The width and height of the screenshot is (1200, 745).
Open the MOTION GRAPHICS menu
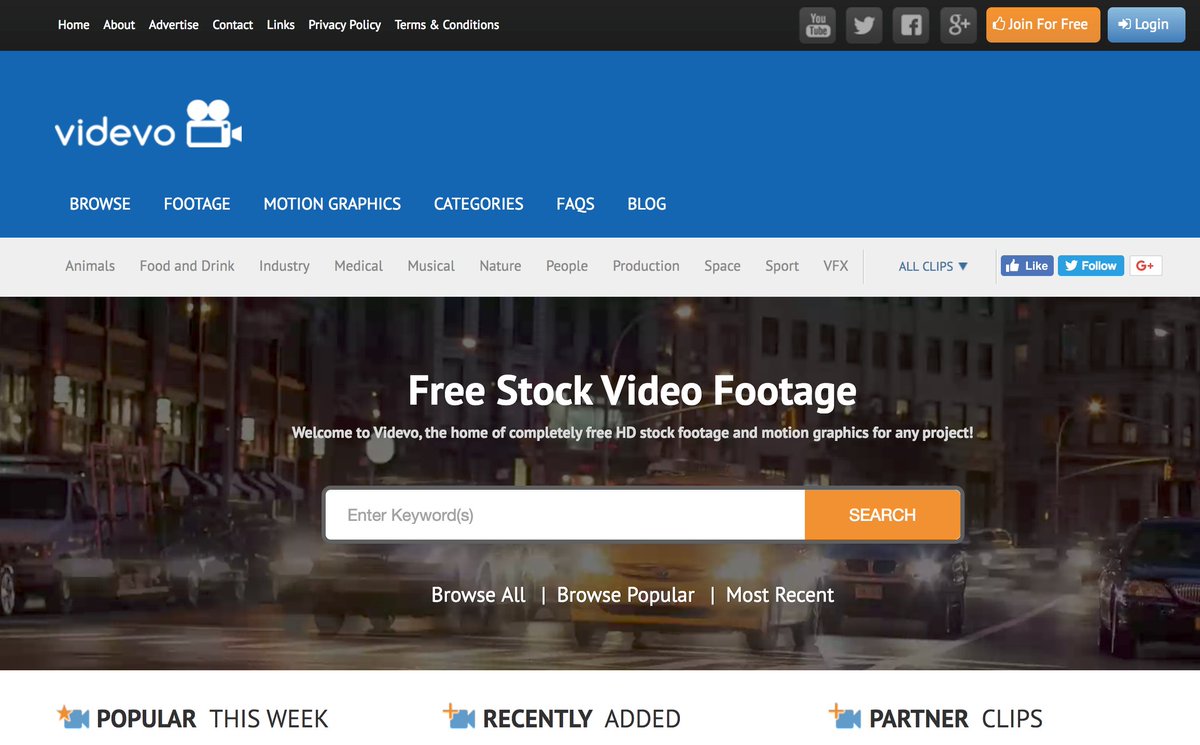332,204
